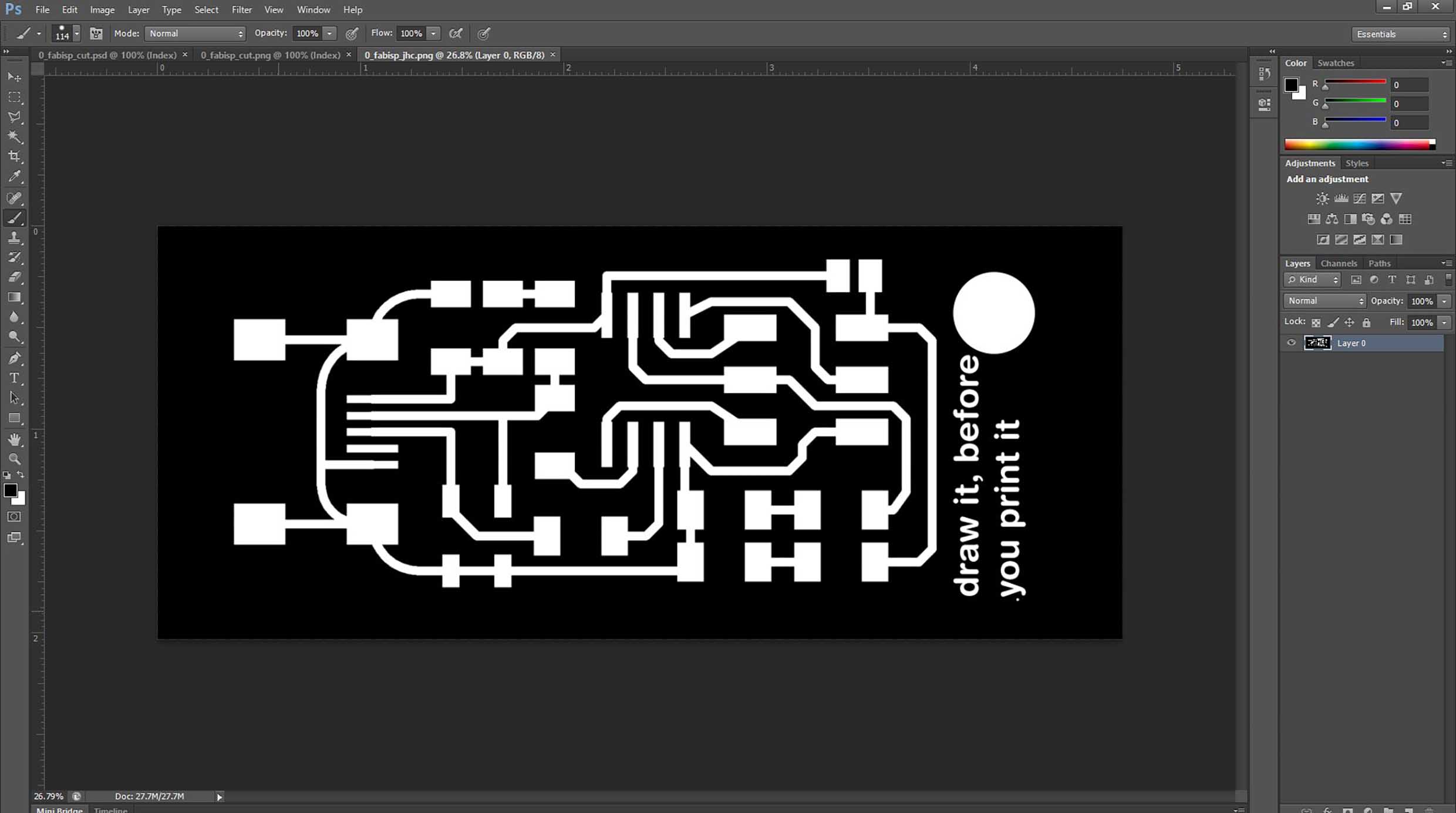The width and height of the screenshot is (1456, 813).
Task: Select the Clone Stamp tool
Action: pyautogui.click(x=15, y=237)
